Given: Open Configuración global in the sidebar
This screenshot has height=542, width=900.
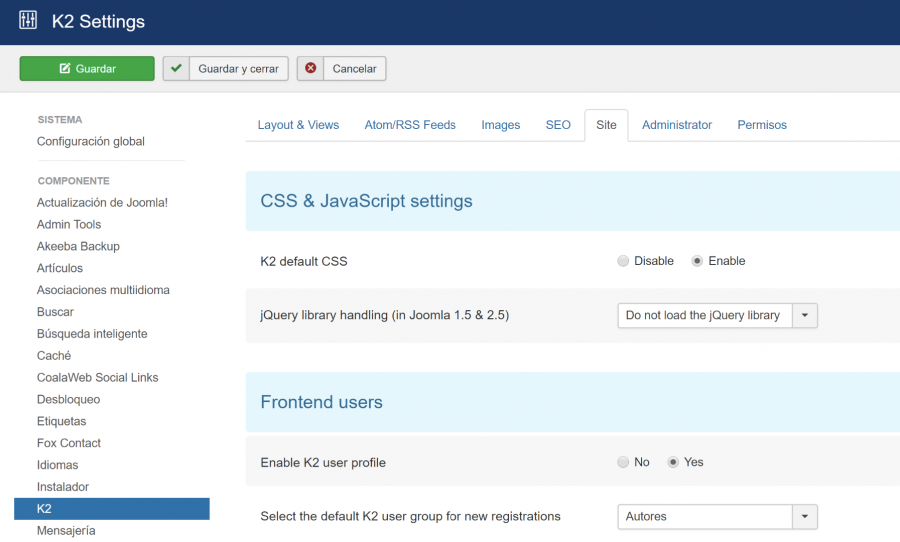Looking at the screenshot, I should pos(91,141).
